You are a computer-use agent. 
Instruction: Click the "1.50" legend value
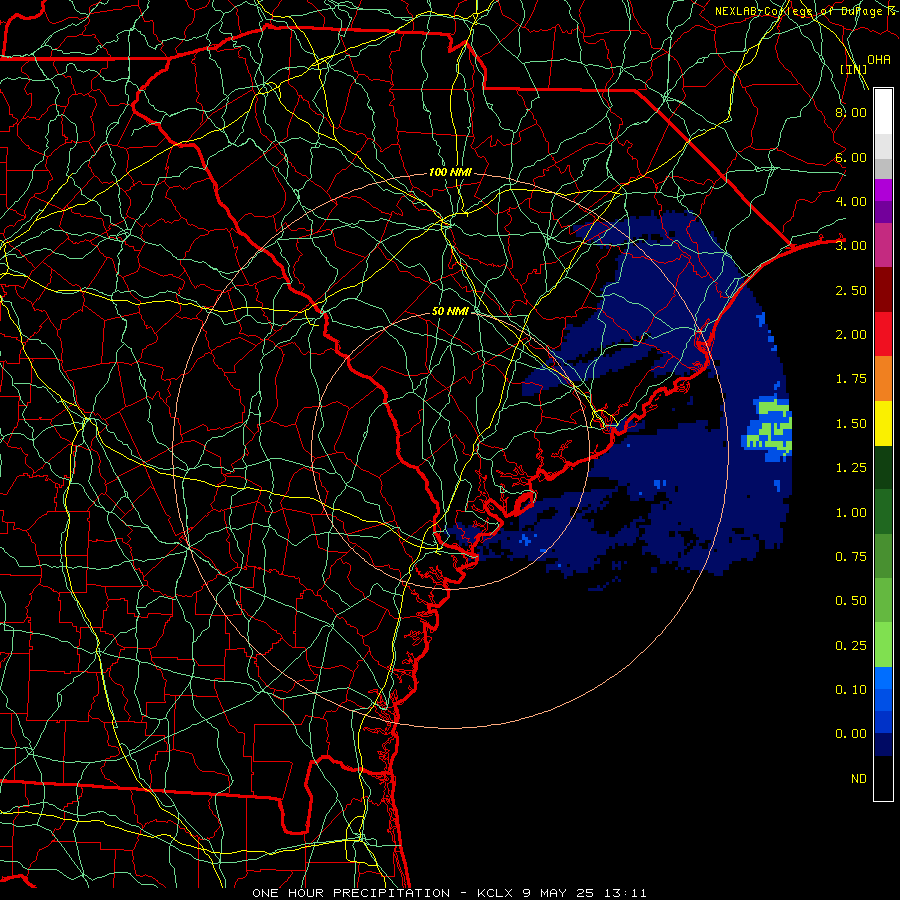(851, 424)
